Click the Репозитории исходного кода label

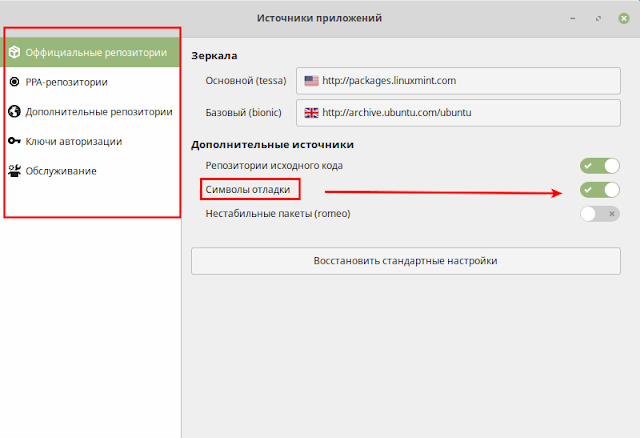coord(274,166)
